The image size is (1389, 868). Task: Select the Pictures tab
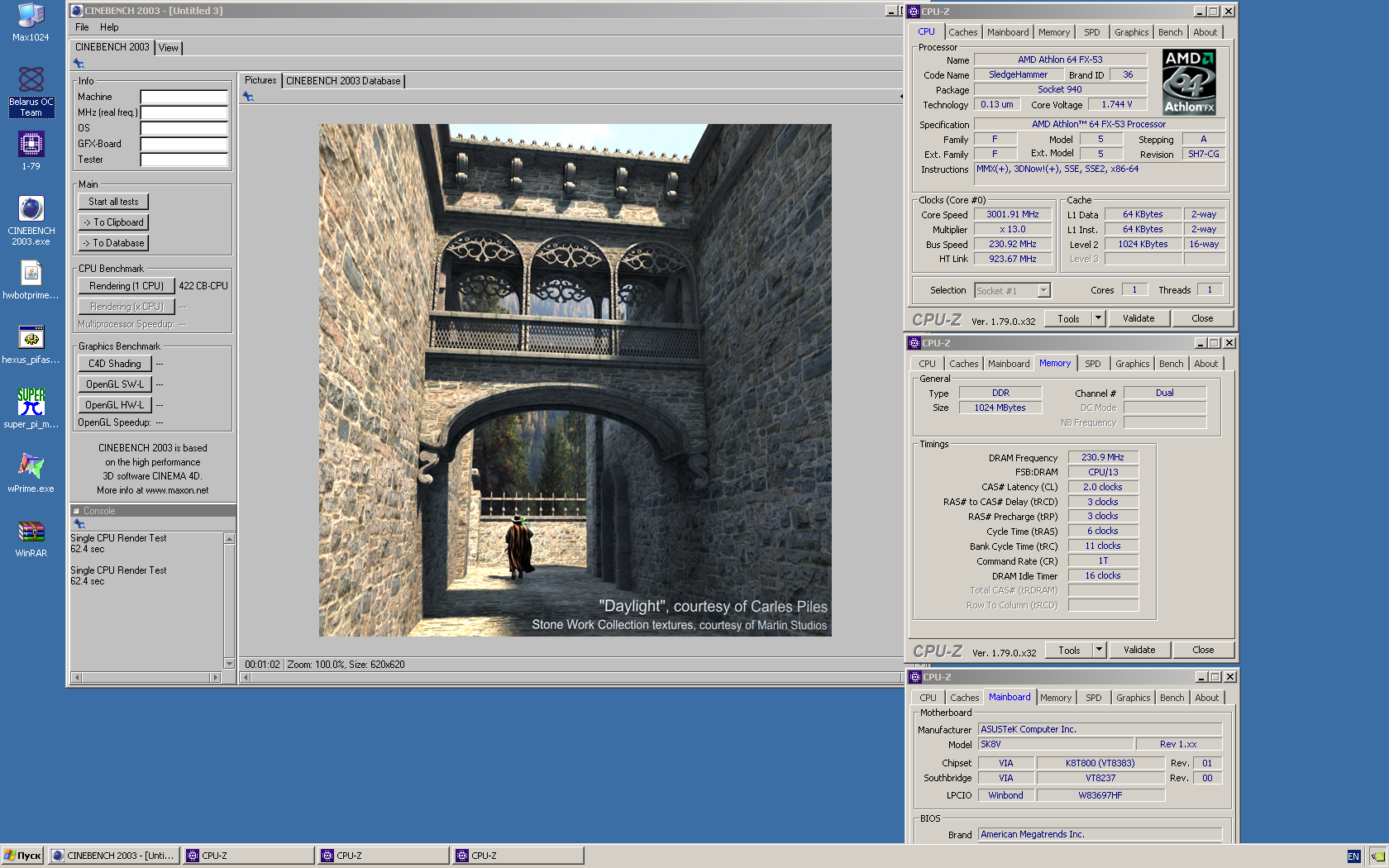click(x=260, y=80)
